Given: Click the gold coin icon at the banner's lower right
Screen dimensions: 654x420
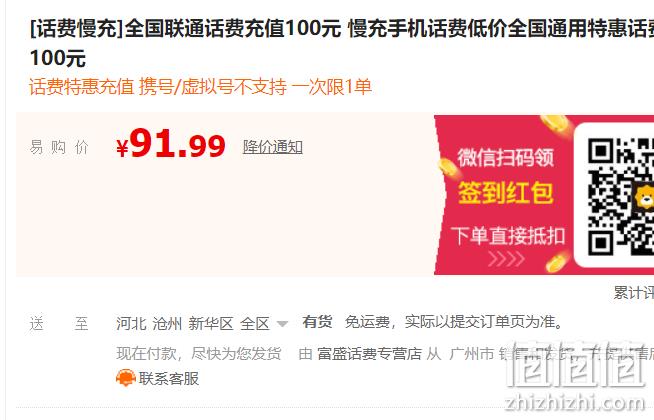Looking at the screenshot, I should click(558, 262).
